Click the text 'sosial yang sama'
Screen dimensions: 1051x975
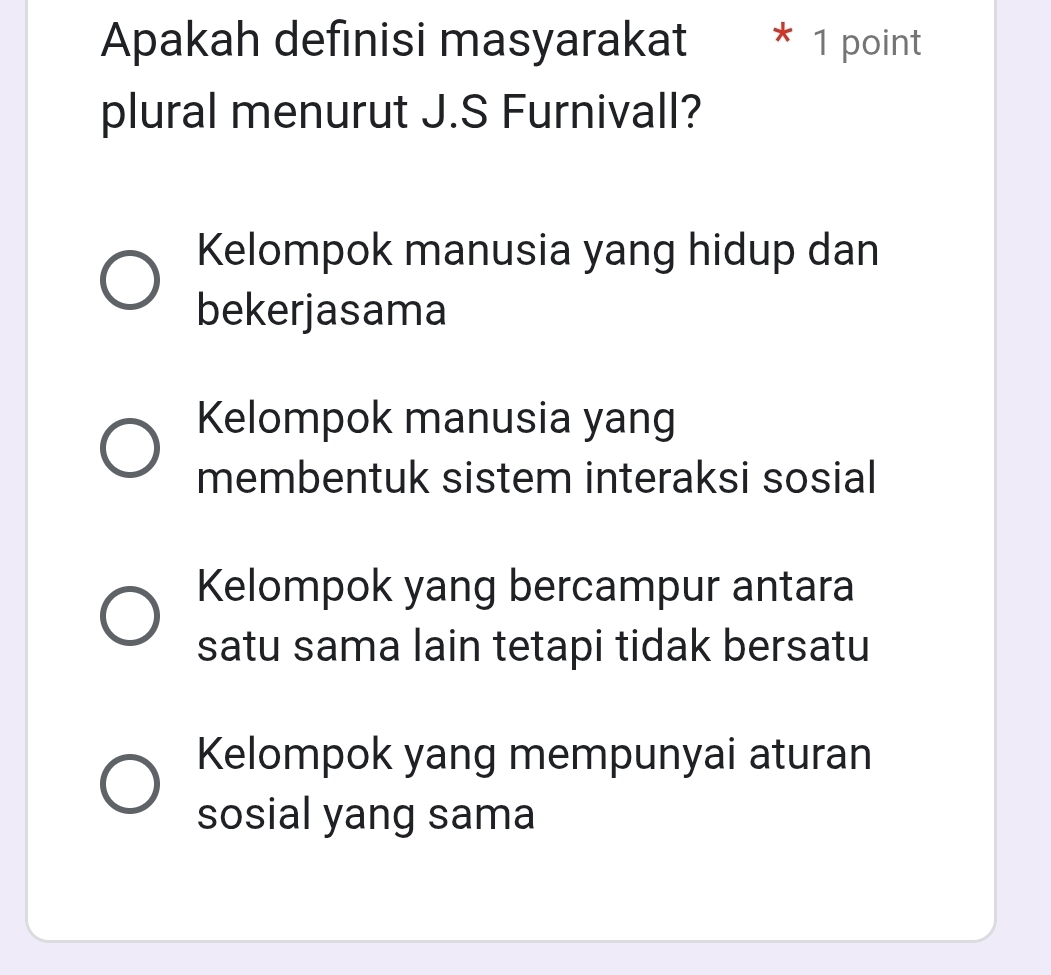(366, 815)
